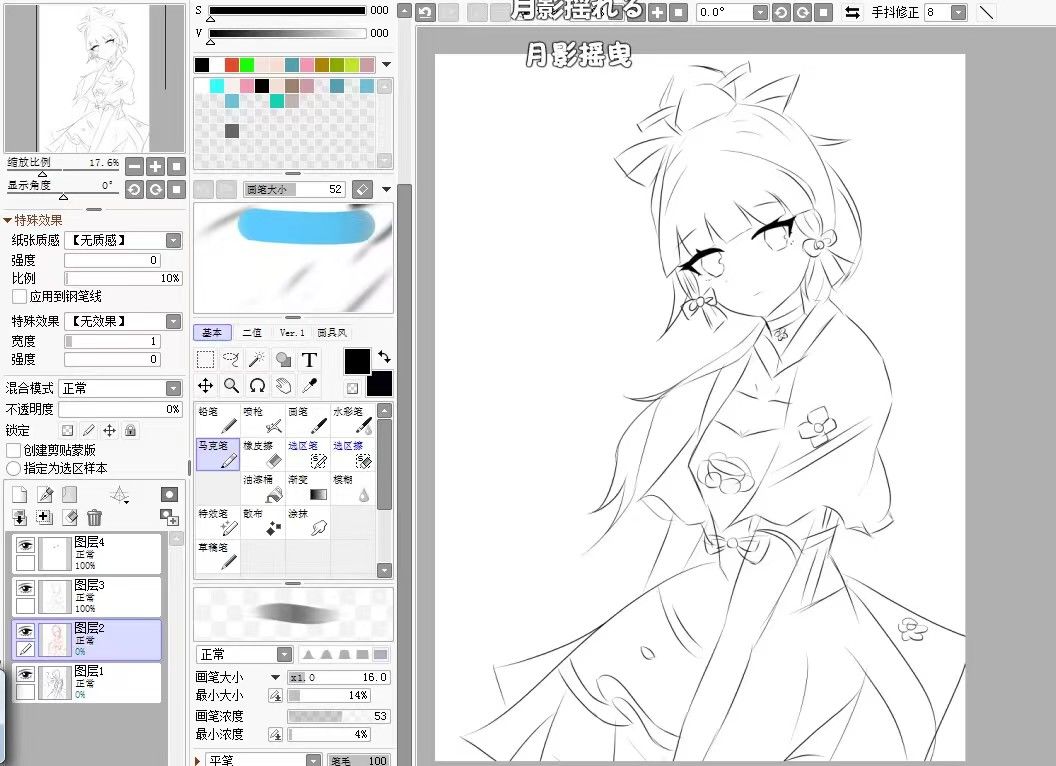Choose the 喷枪 airbrush tool
This screenshot has height=766, width=1056.
[x=263, y=419]
